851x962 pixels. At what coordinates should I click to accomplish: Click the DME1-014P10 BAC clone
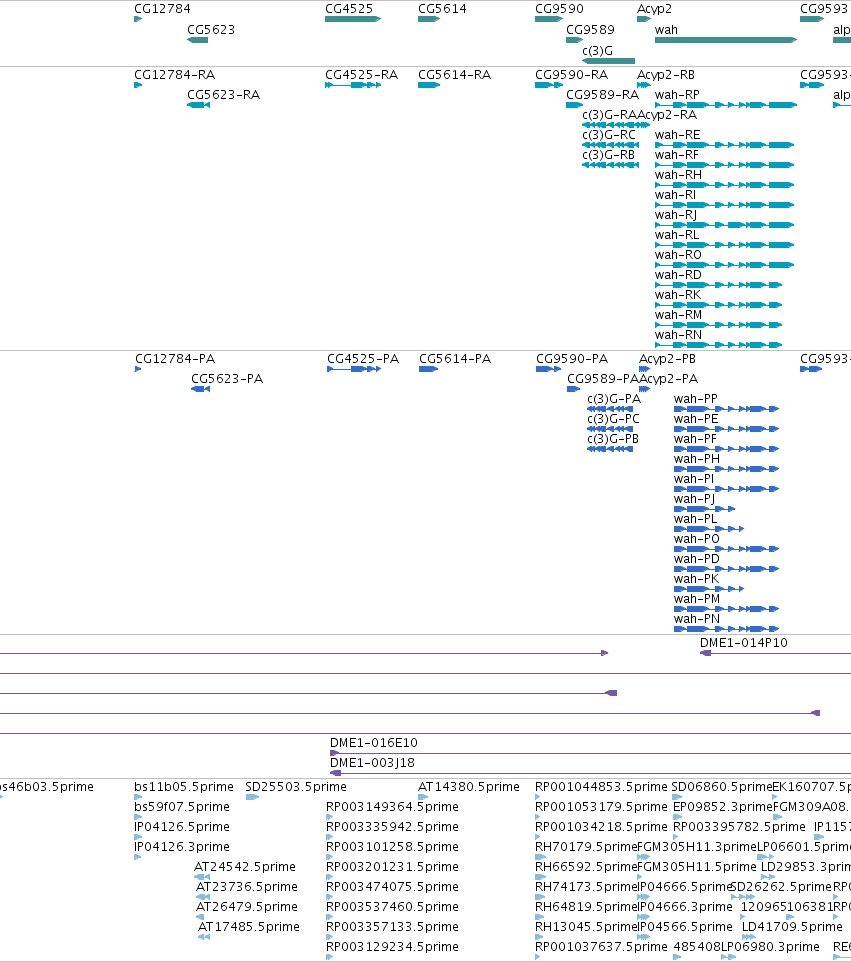pos(776,653)
